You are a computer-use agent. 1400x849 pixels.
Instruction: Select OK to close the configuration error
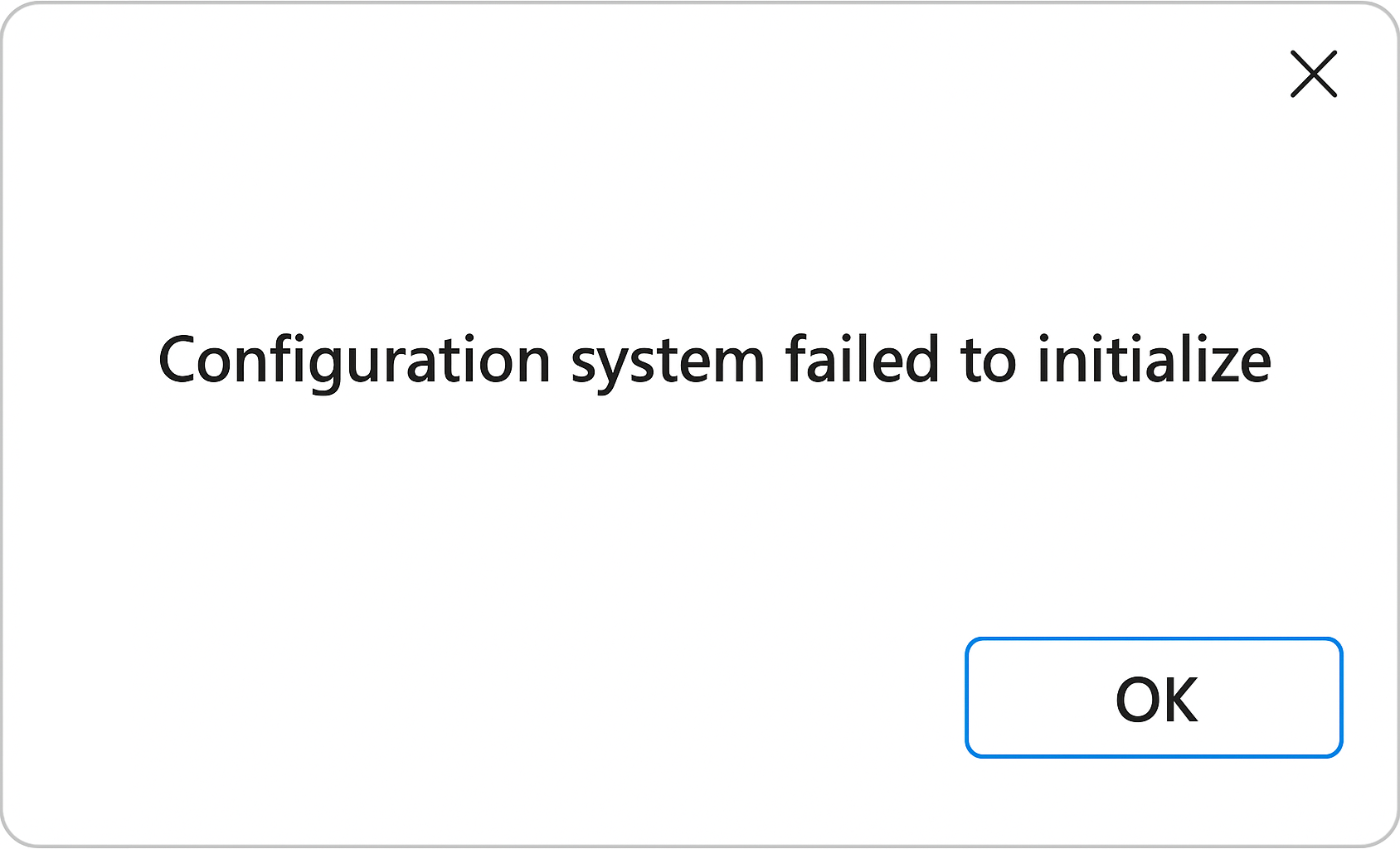point(1154,697)
